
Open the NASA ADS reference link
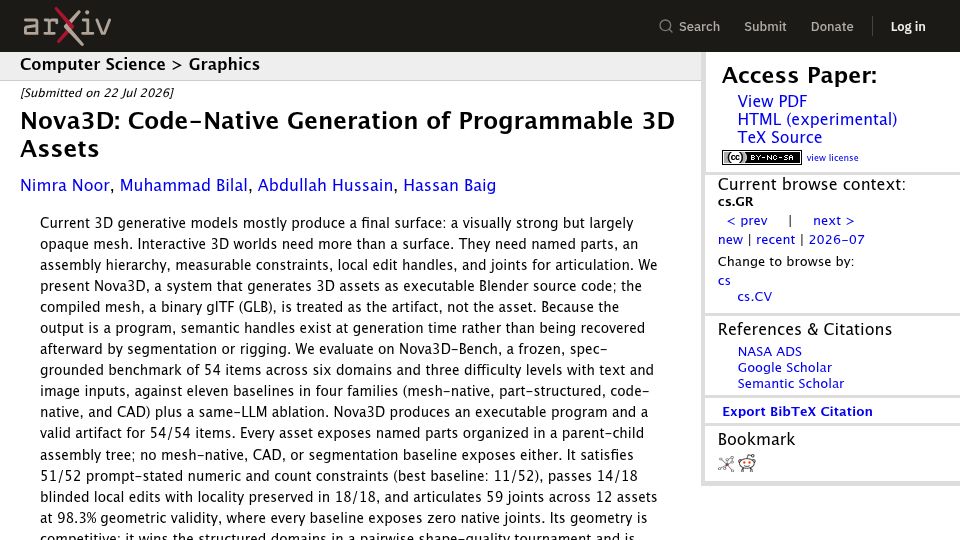(770, 351)
